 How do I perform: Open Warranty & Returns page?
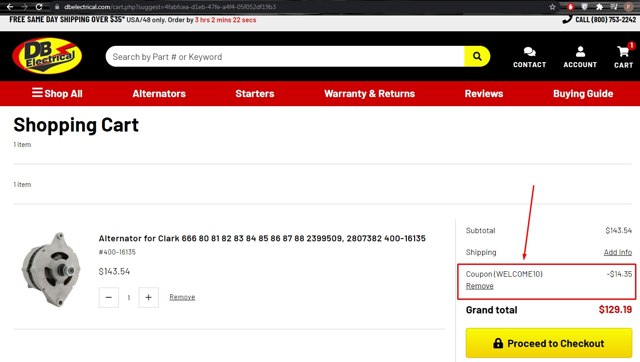369,93
